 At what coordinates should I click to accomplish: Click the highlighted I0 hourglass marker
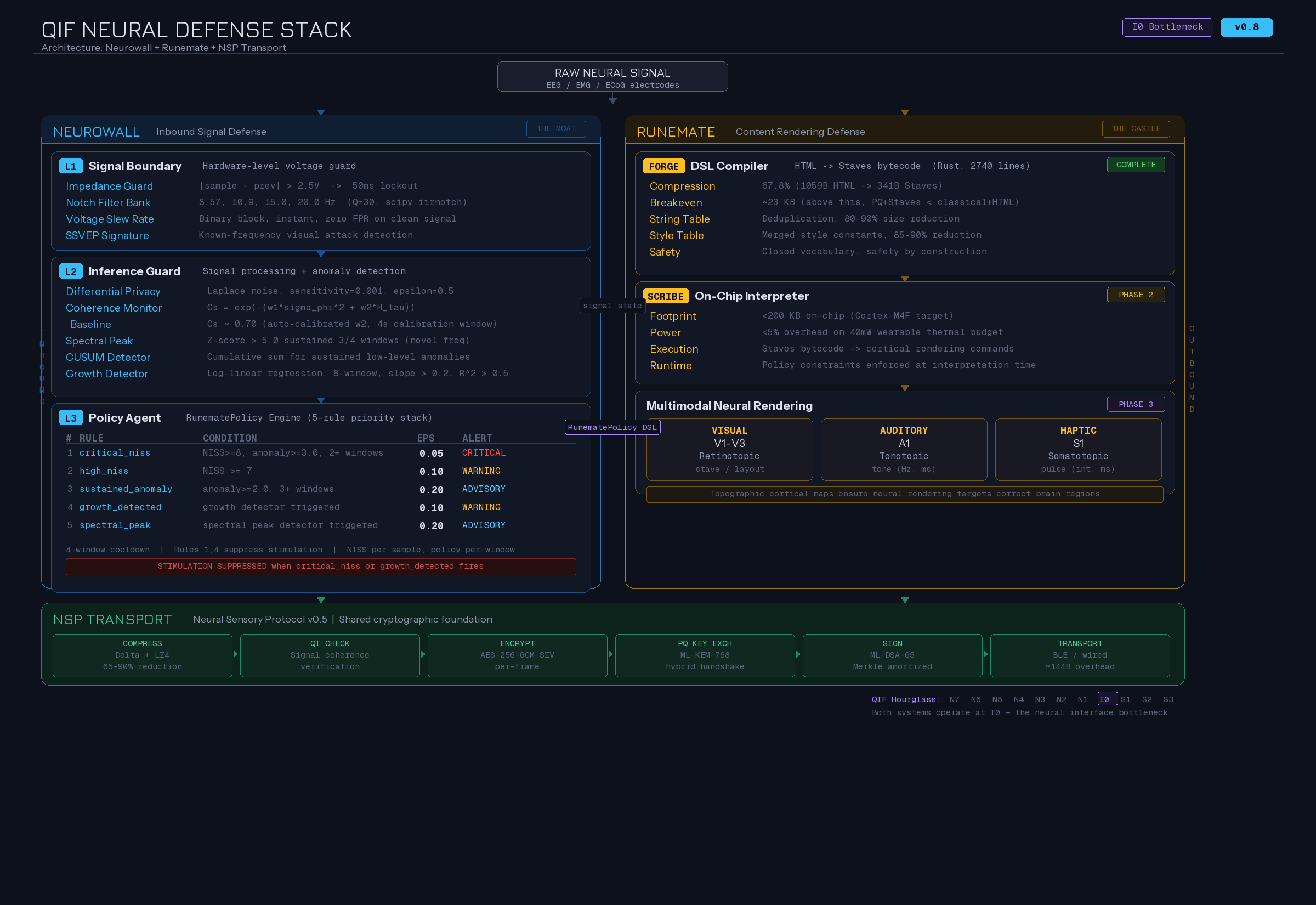[1107, 699]
